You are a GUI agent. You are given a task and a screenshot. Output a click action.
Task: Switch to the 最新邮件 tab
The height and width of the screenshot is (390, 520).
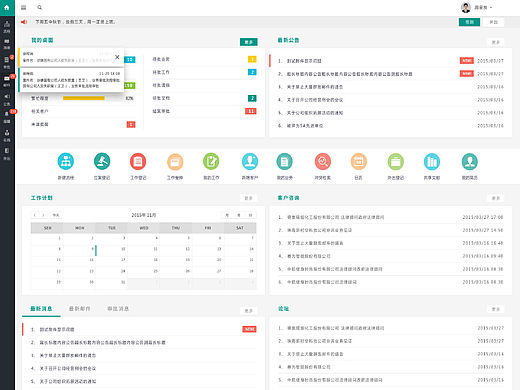(79, 309)
